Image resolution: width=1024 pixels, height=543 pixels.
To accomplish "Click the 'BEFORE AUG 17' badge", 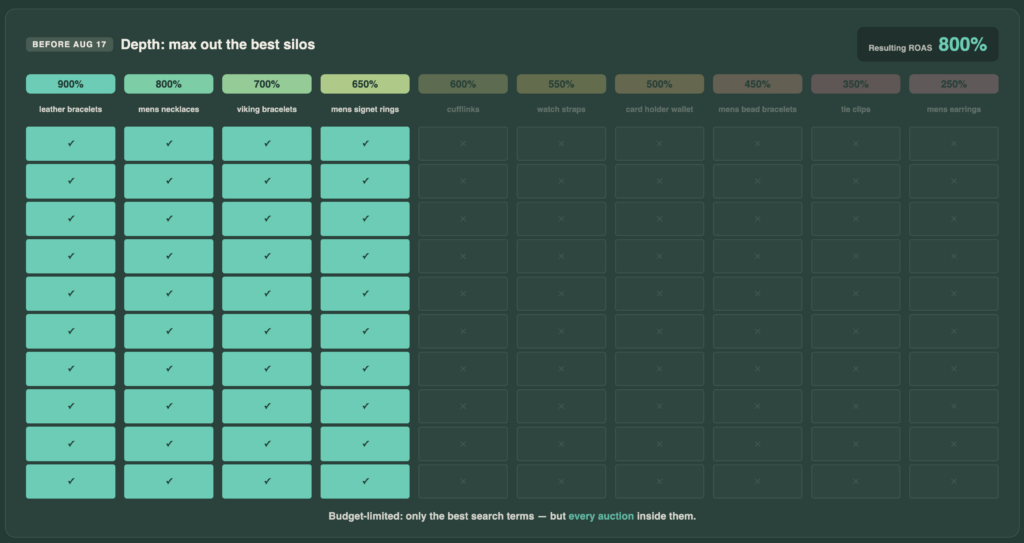I will [69, 44].
